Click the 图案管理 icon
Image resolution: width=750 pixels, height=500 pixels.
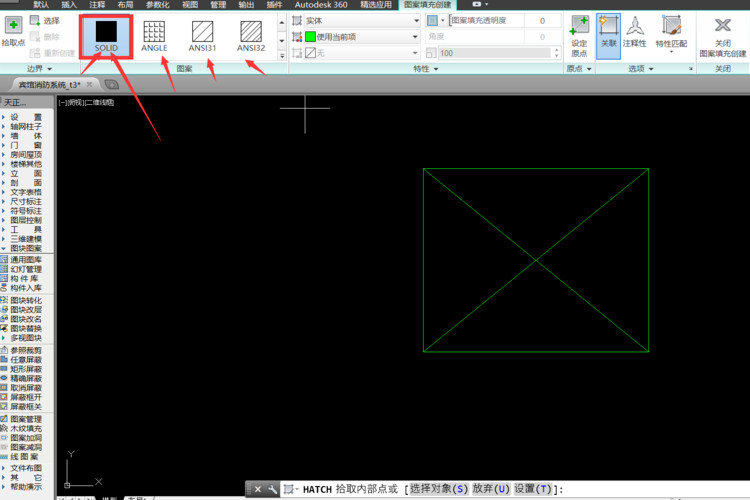pos(4,419)
